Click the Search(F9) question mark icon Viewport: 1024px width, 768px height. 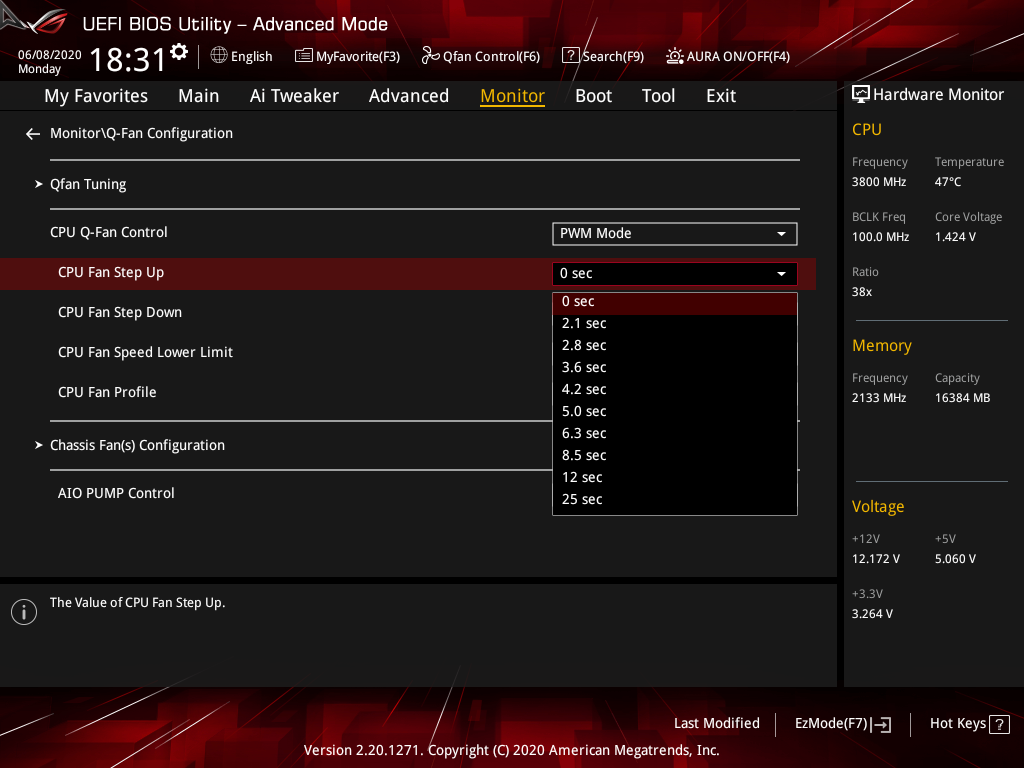570,56
